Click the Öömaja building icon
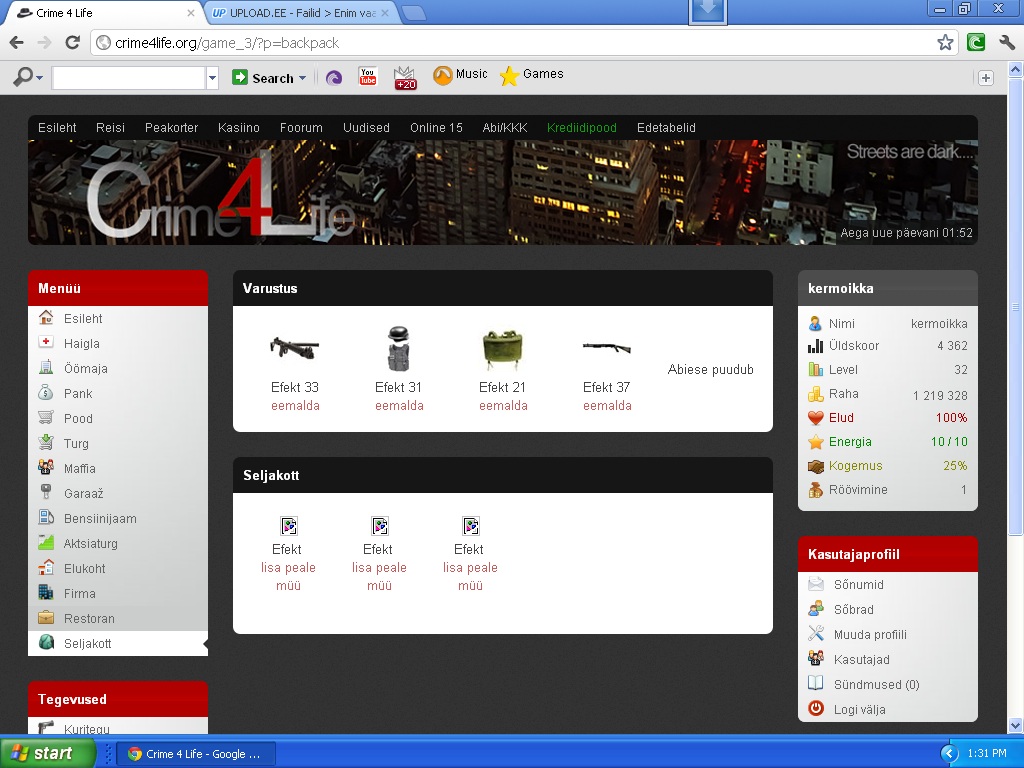 (46, 368)
